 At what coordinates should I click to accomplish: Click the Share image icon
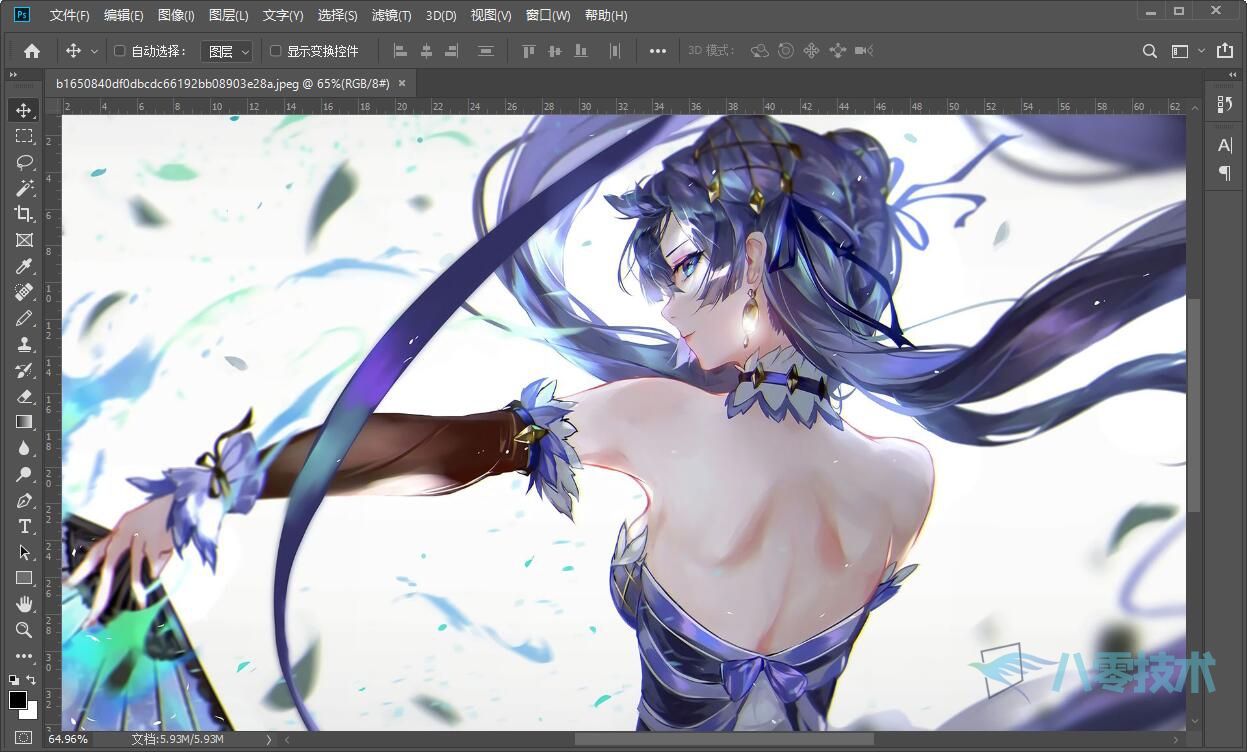(1227, 51)
